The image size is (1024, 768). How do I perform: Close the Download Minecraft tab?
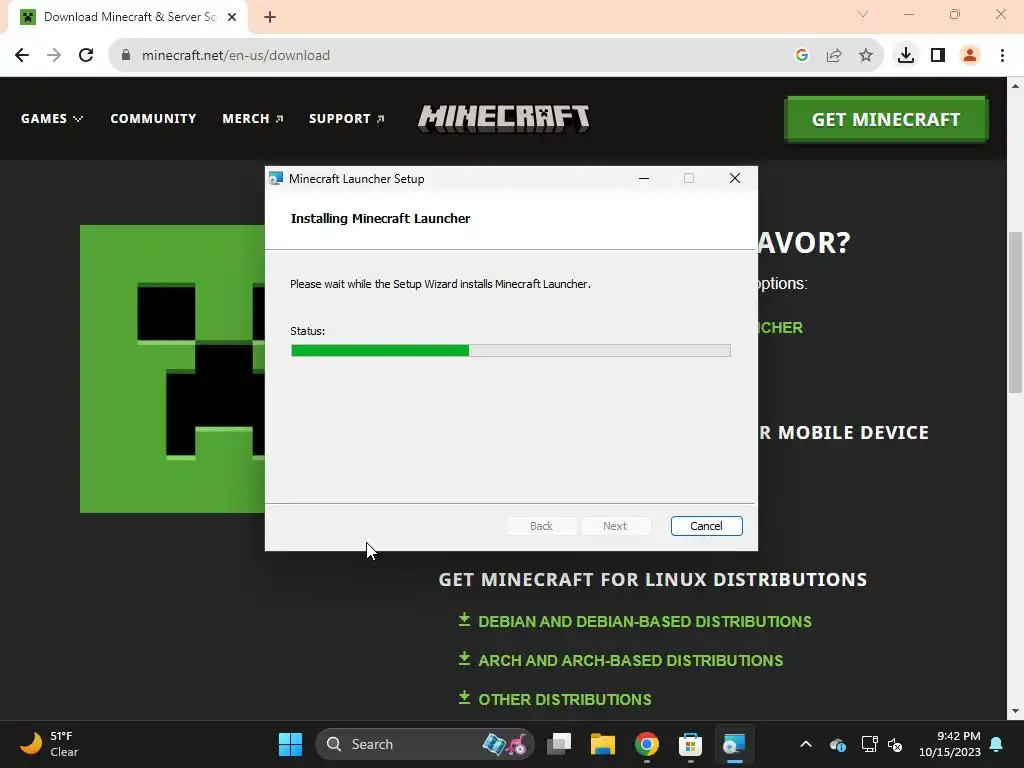(232, 17)
